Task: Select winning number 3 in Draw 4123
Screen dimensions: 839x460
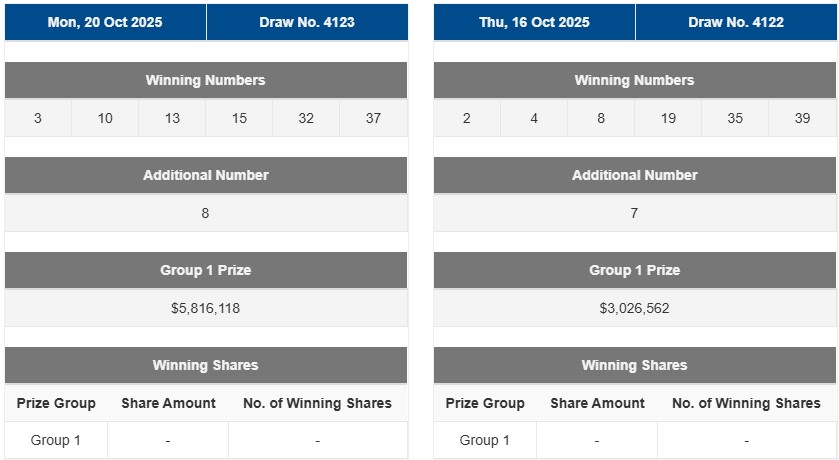Action: pos(38,118)
